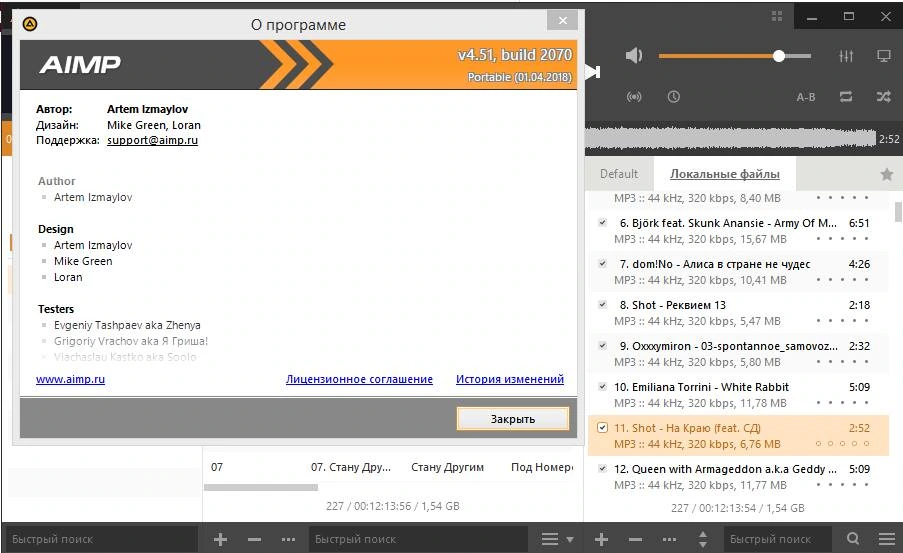The image size is (903, 553).
Task: Click the star favorites icon
Action: (x=886, y=174)
